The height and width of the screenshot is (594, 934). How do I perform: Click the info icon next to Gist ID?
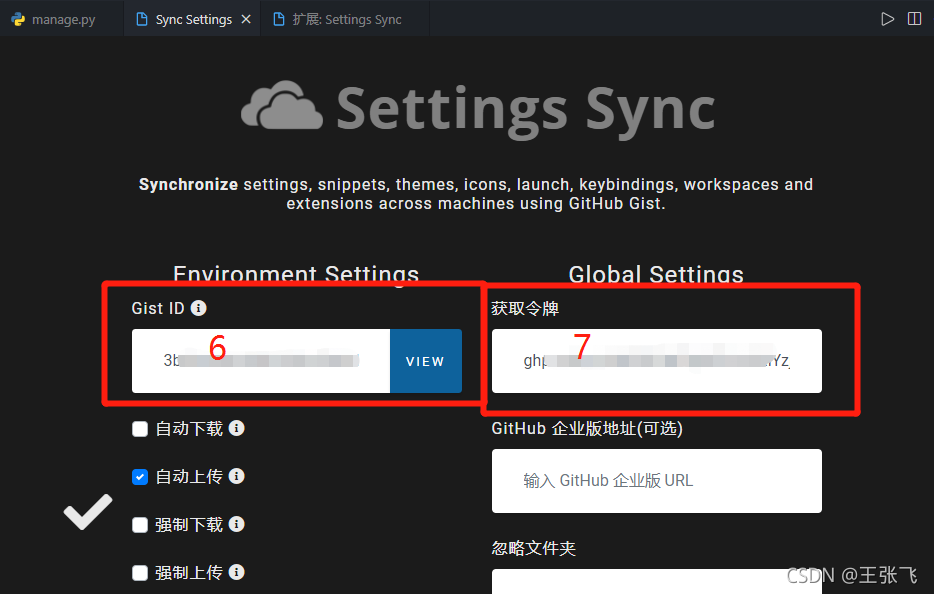pyautogui.click(x=198, y=308)
